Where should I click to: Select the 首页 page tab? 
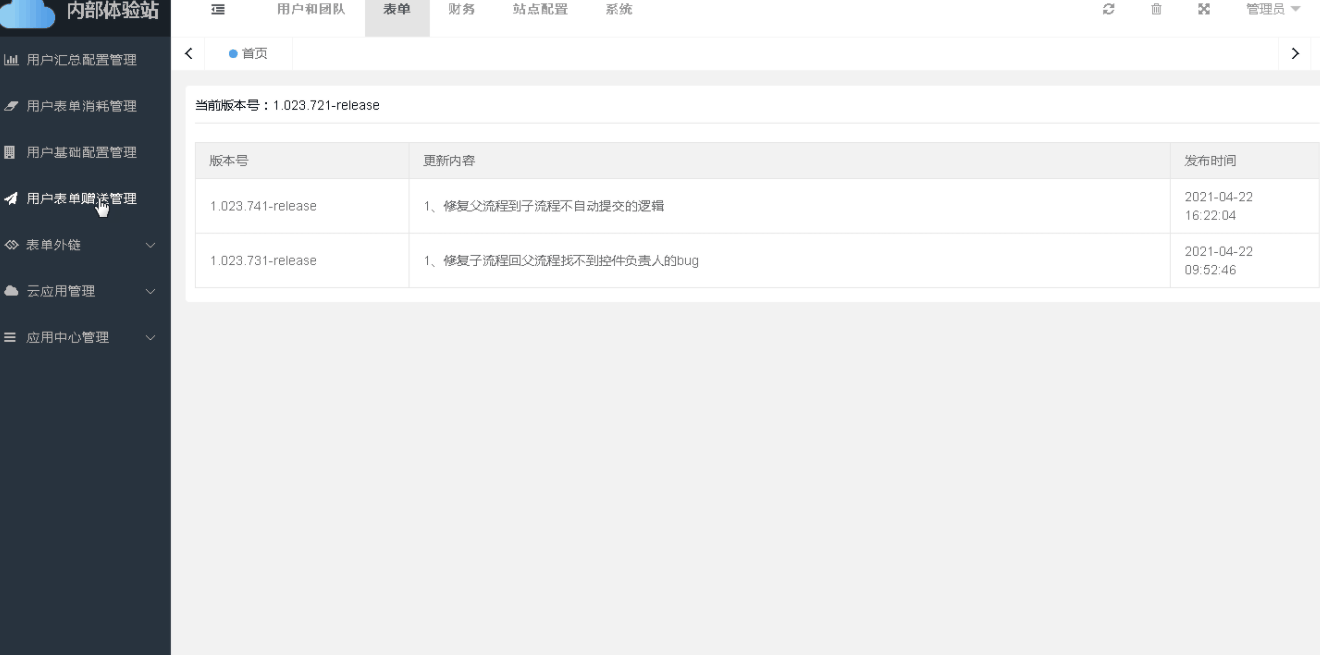[x=249, y=54]
